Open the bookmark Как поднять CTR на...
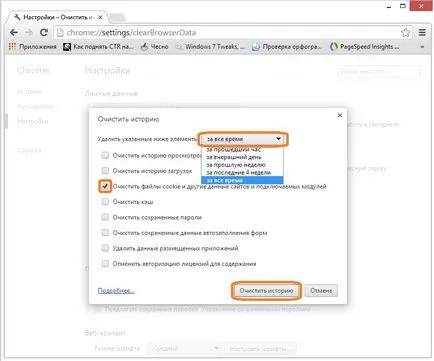434x361 pixels. click(x=98, y=47)
